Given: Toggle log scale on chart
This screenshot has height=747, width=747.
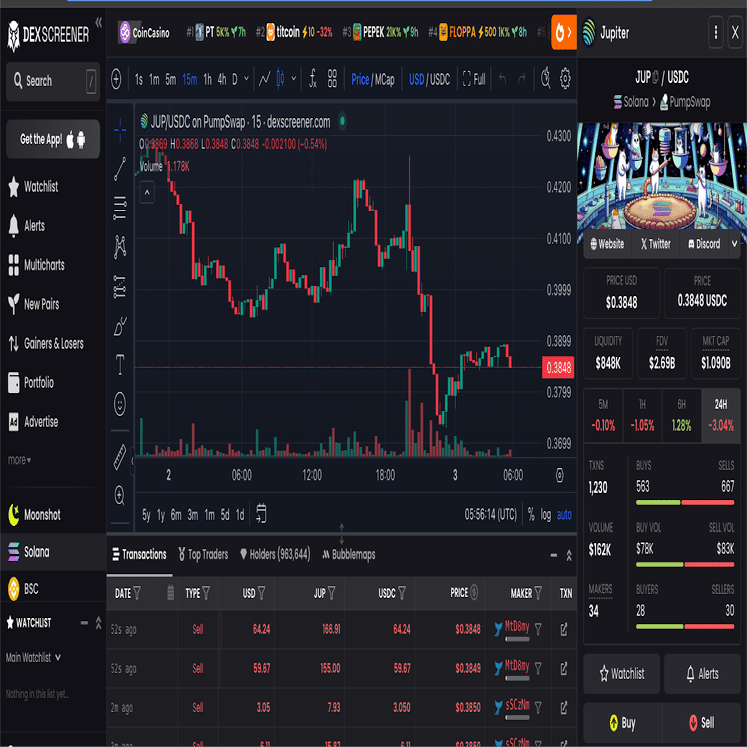Looking at the screenshot, I should pos(546,515).
